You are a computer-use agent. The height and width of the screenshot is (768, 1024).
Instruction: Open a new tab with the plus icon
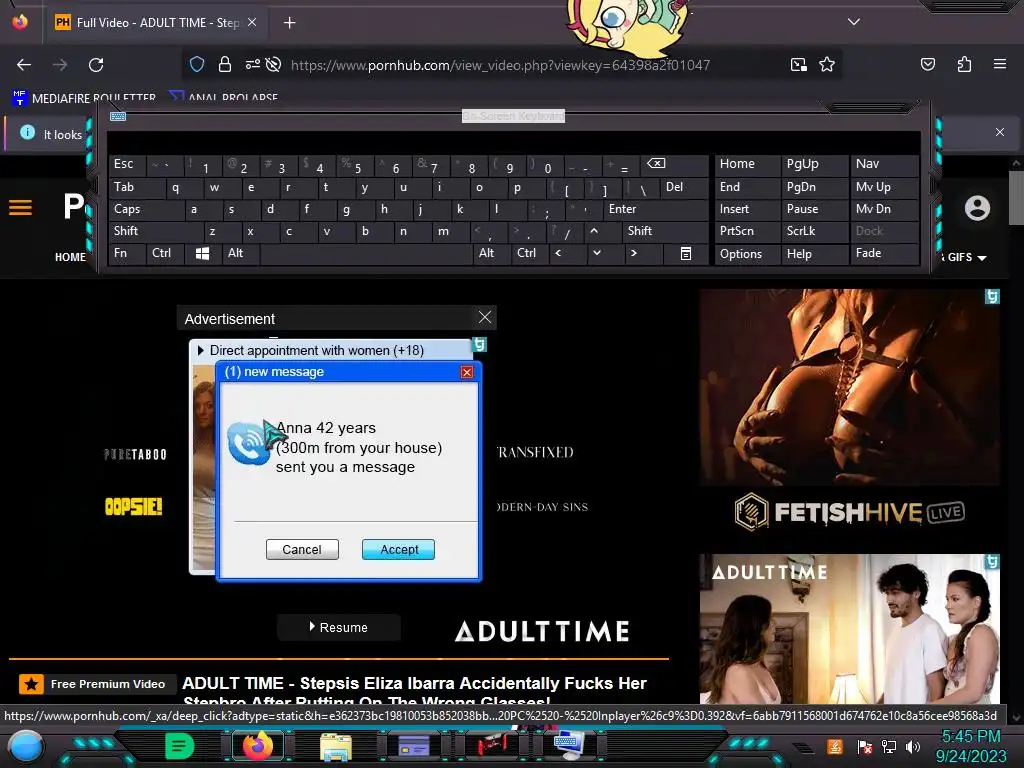click(289, 23)
